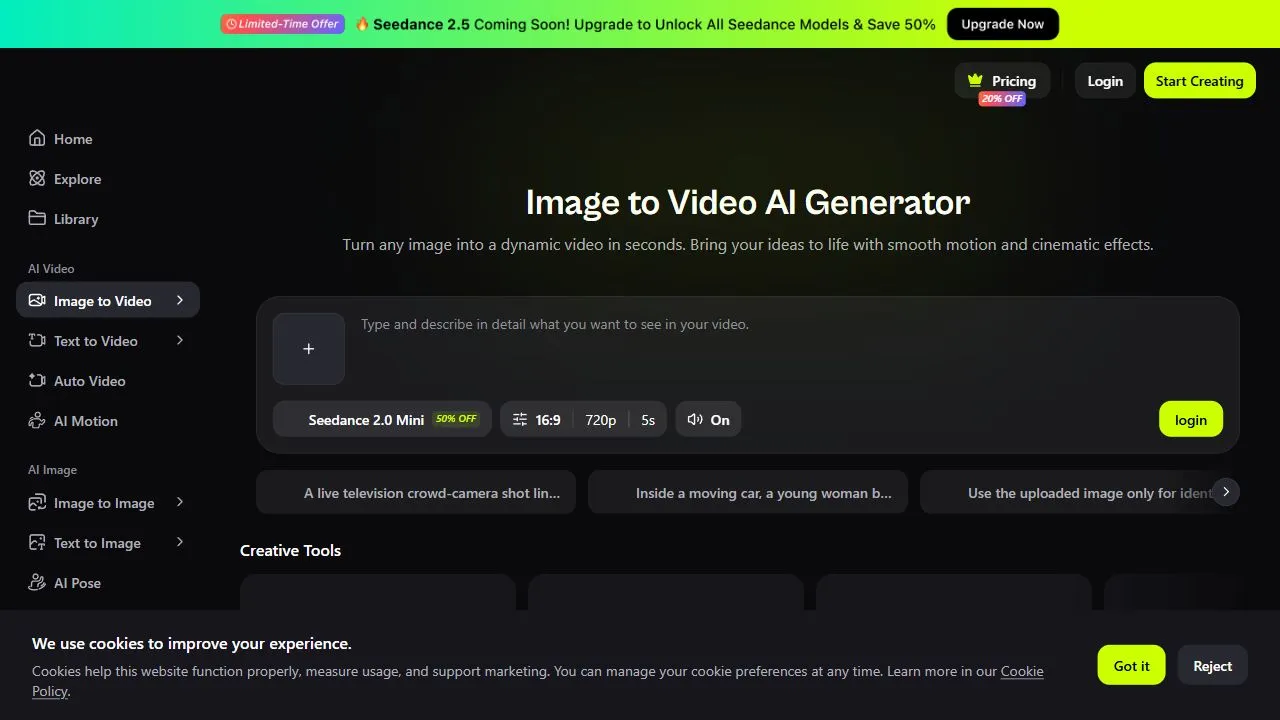The width and height of the screenshot is (1280, 720).
Task: Click the Limited-Time Offer badge
Action: 282,24
